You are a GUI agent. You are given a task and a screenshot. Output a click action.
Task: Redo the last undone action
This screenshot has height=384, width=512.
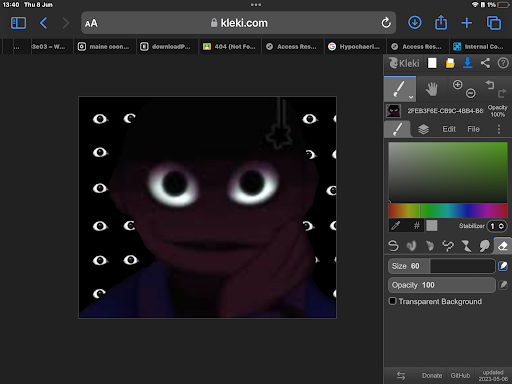[502, 93]
